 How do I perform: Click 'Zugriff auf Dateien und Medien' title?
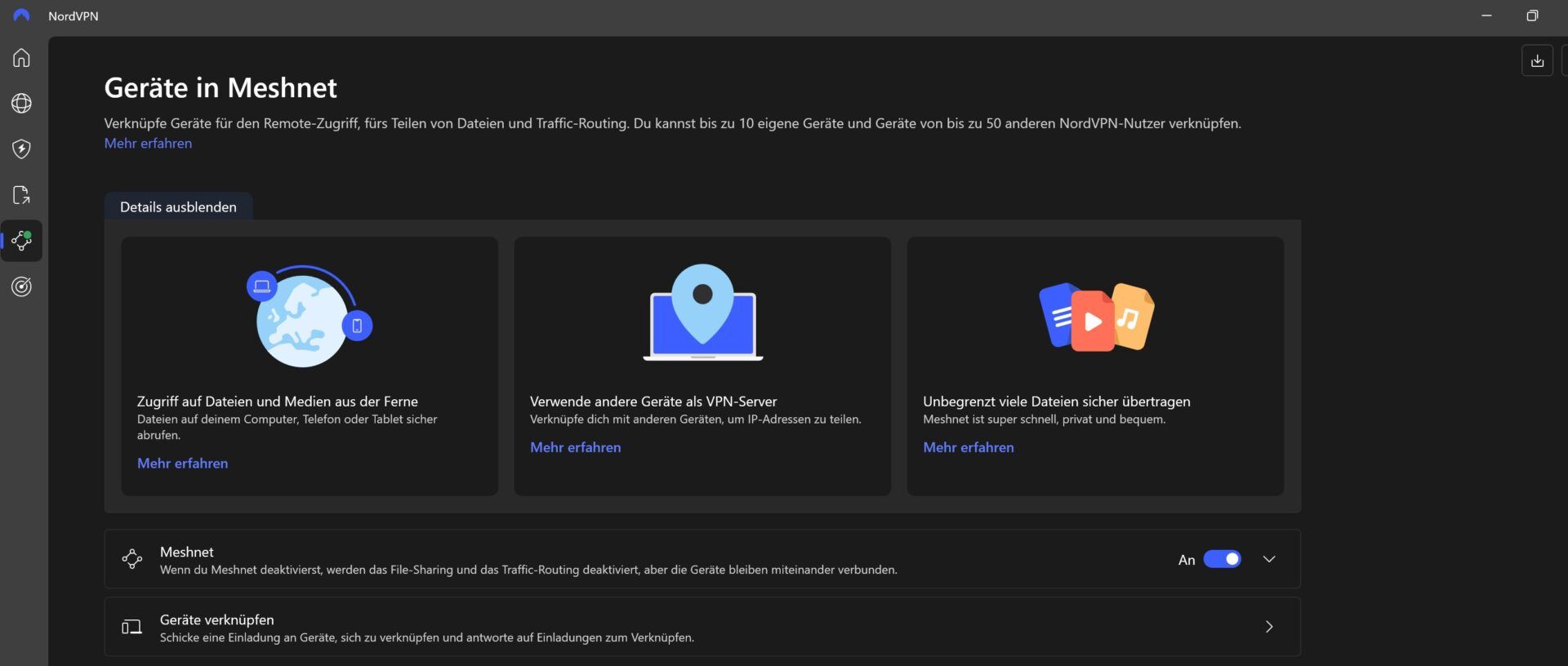click(x=277, y=402)
